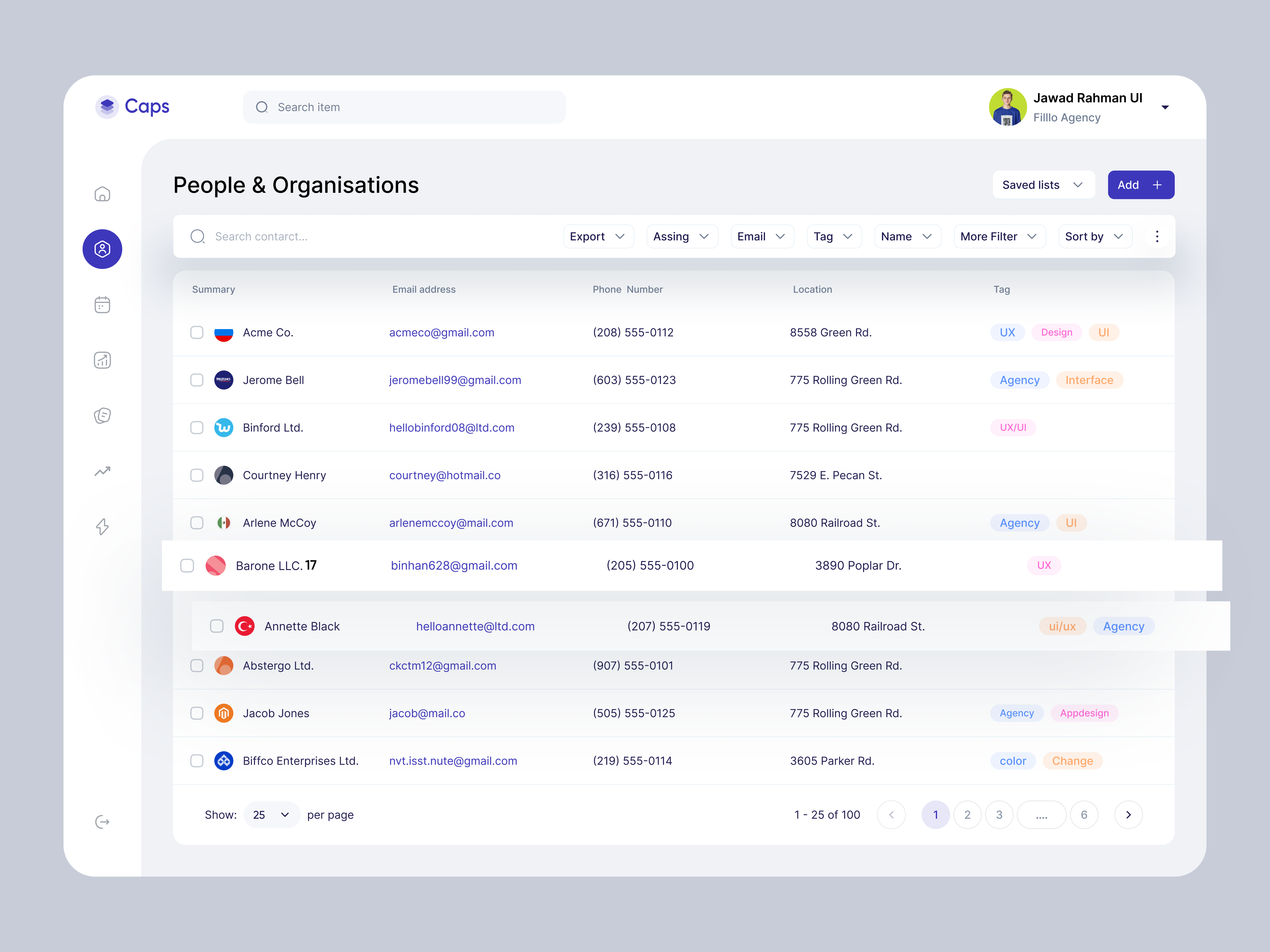The height and width of the screenshot is (952, 1270).
Task: Open the three-dot options menu beside Sort by
Action: (1157, 236)
